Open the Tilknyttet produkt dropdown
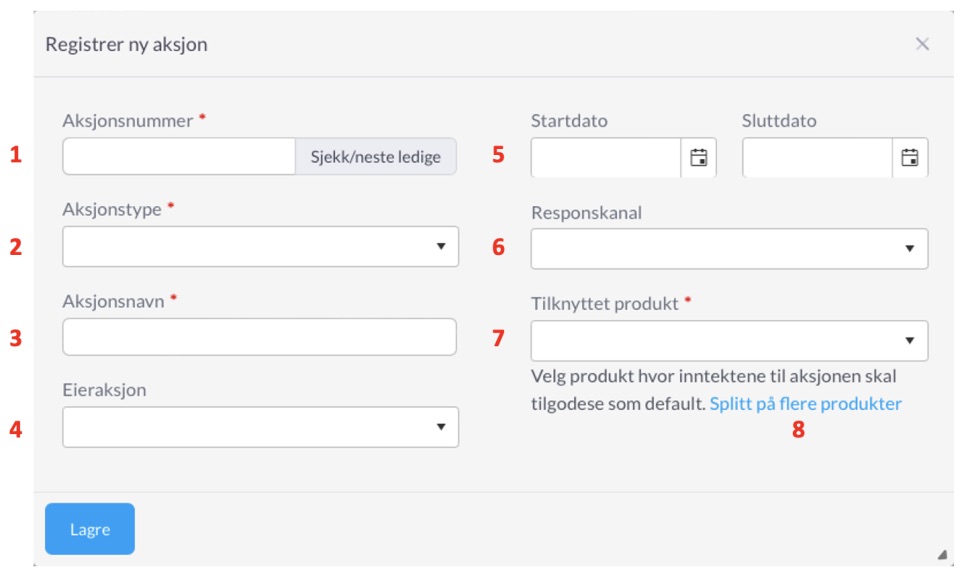The height and width of the screenshot is (573, 960). coord(729,340)
